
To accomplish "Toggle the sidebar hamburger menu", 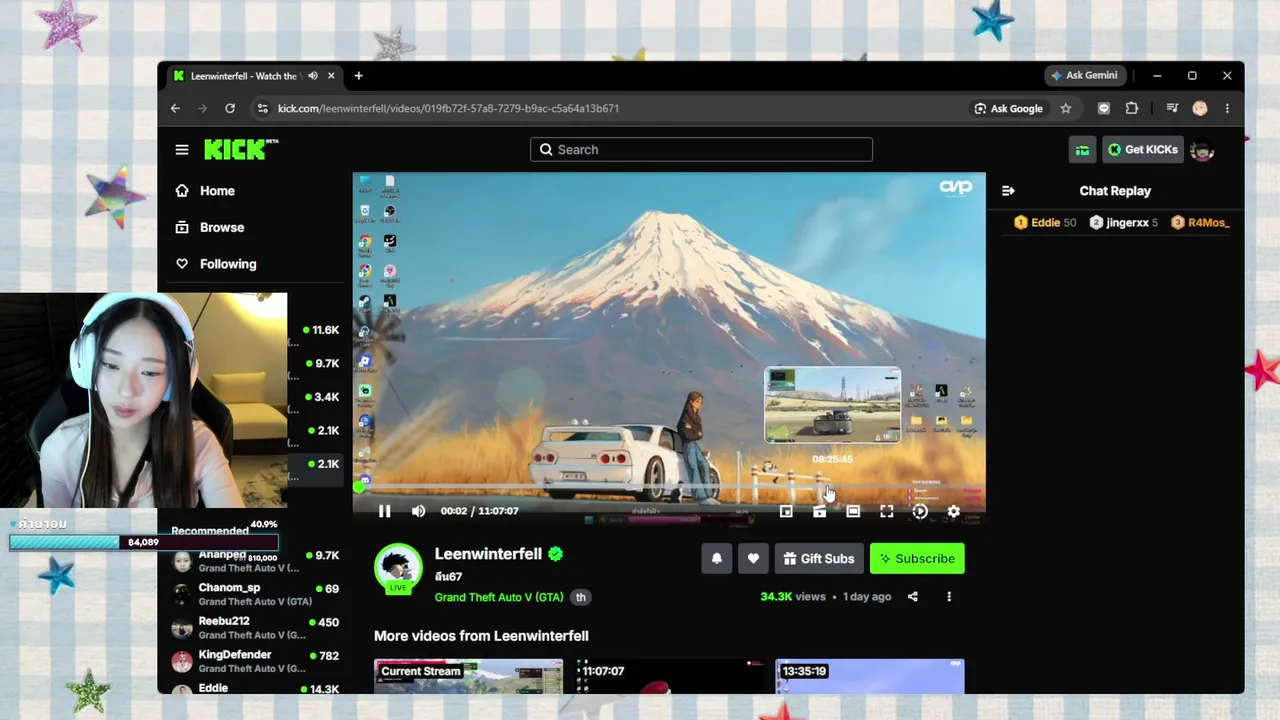I will pos(182,150).
